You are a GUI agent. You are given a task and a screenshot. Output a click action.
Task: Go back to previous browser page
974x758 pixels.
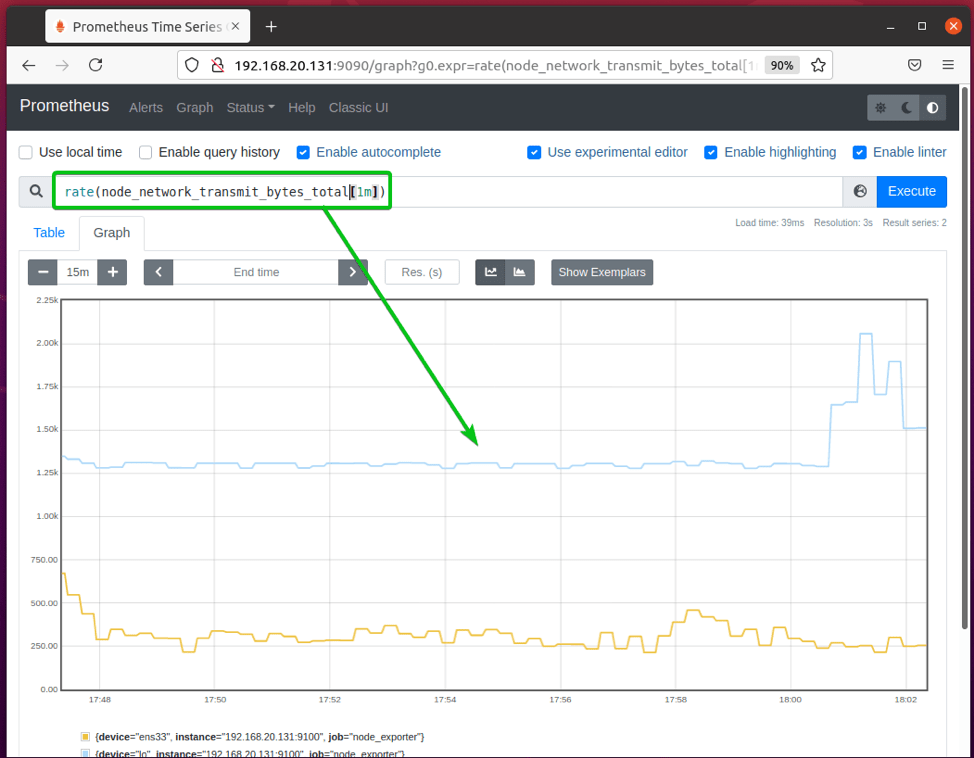29,65
